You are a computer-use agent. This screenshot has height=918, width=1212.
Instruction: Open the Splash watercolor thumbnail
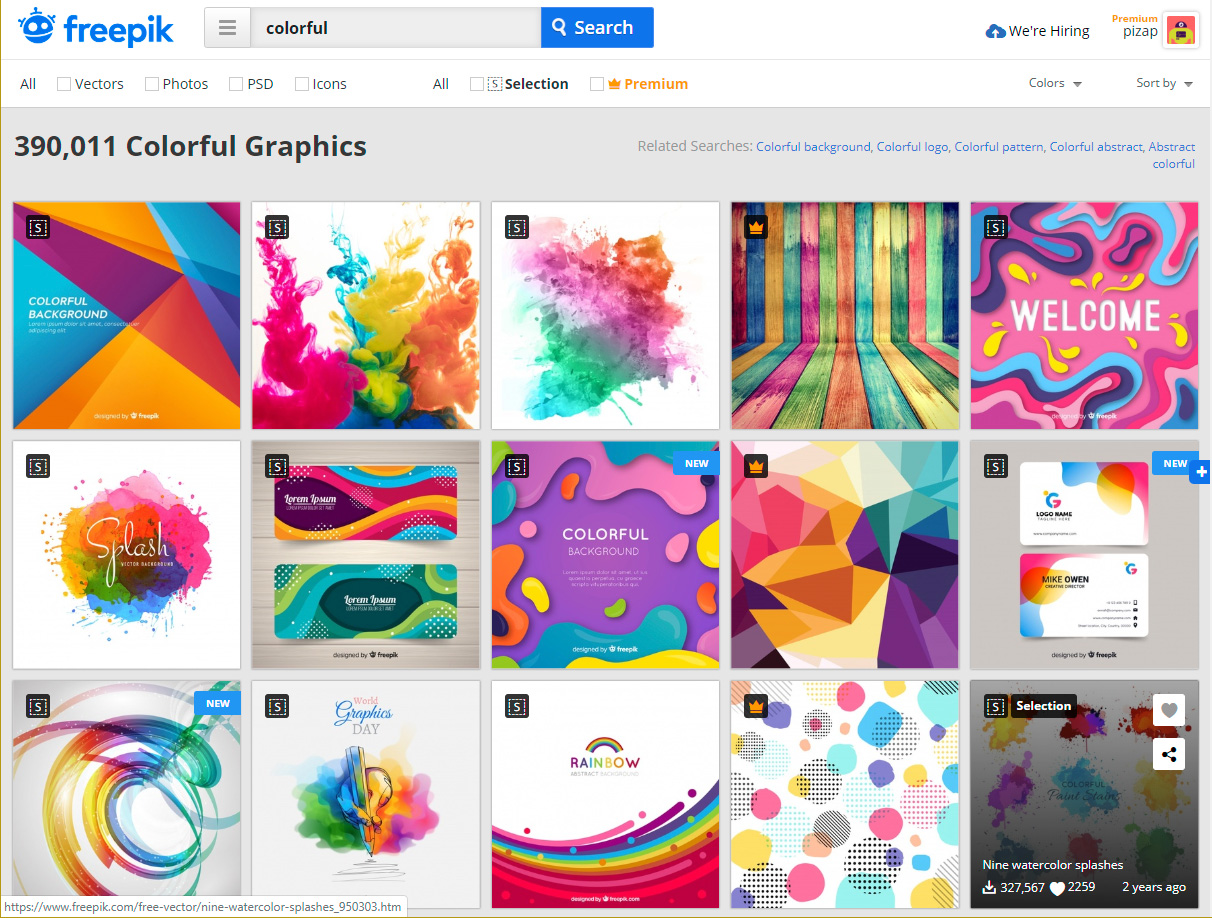pyautogui.click(x=127, y=555)
